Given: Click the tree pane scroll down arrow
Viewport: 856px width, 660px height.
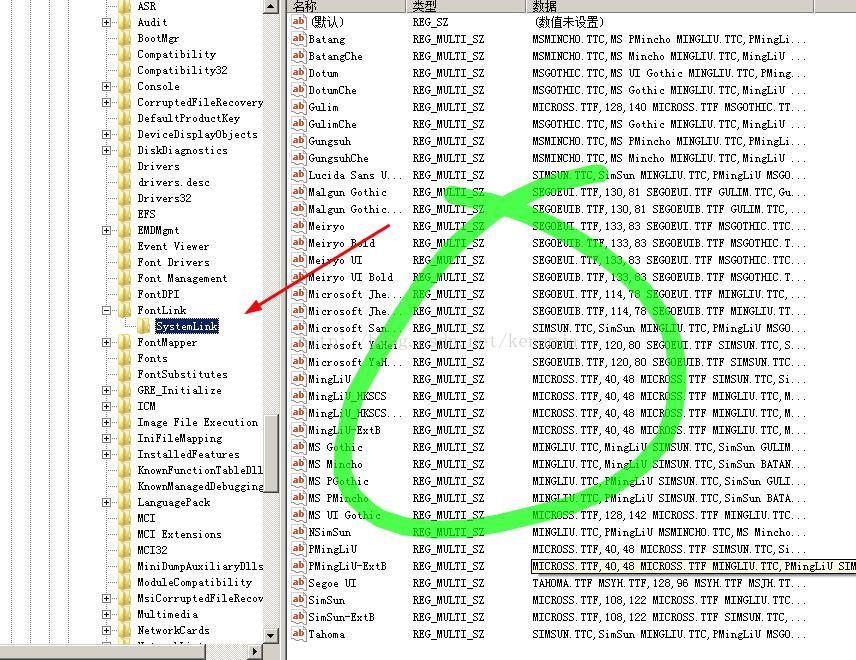Looking at the screenshot, I should pos(271,635).
